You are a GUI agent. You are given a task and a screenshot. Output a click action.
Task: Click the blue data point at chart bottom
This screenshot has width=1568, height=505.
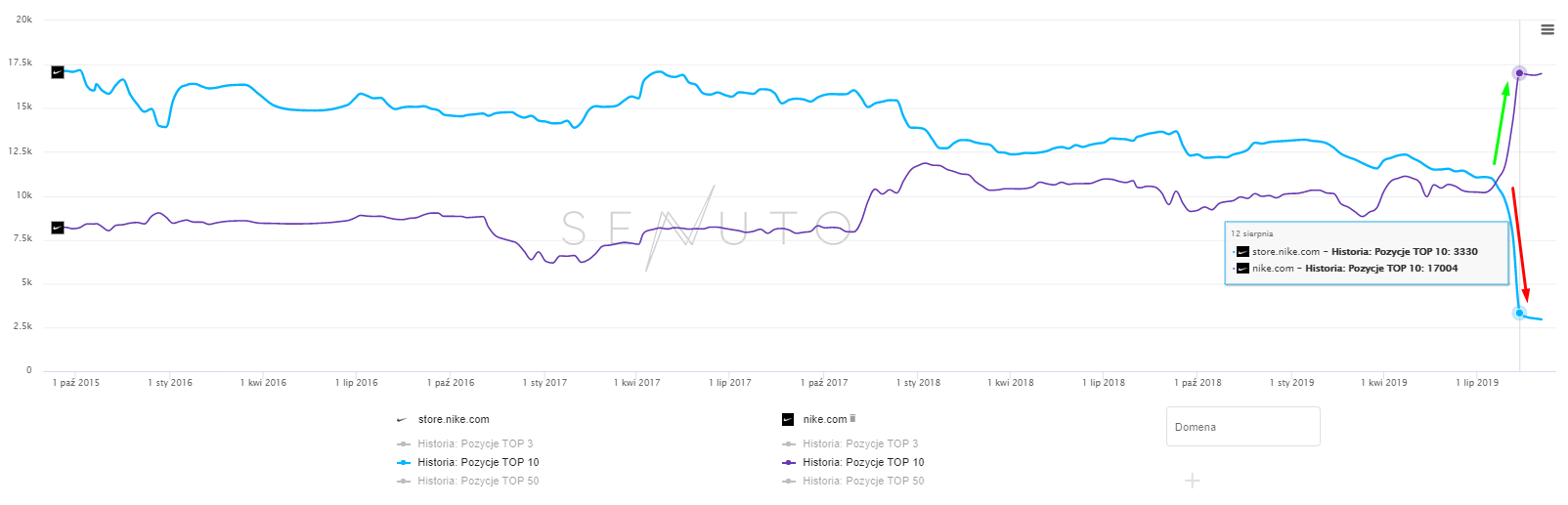(x=1519, y=314)
